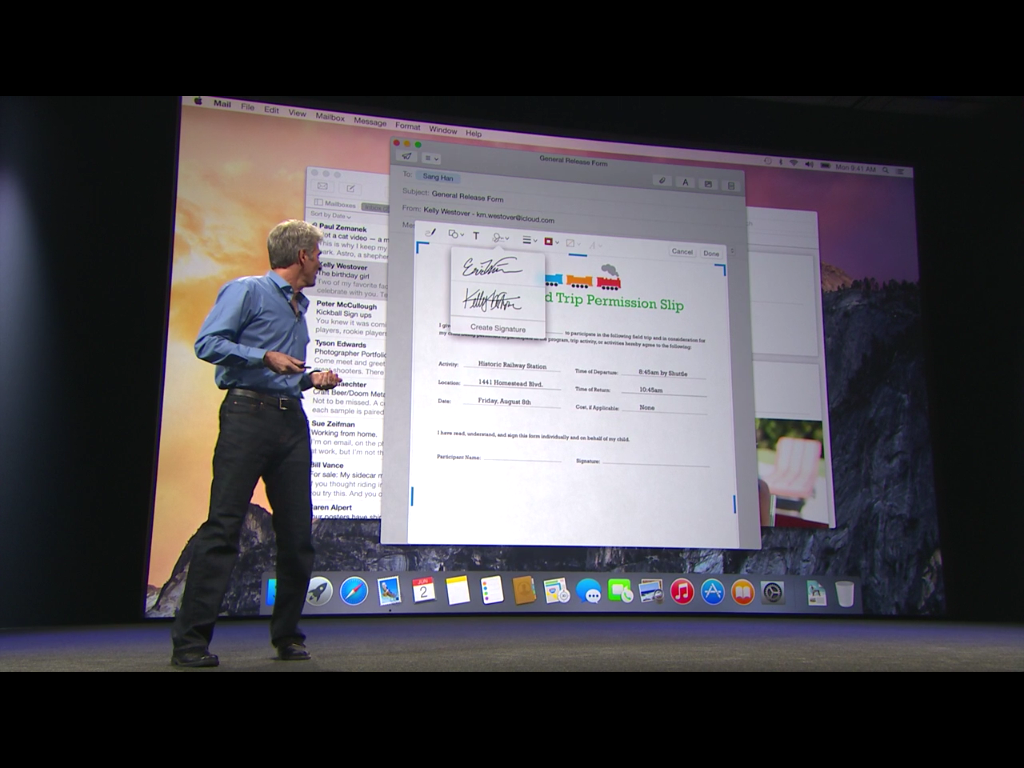Click the compose new message icon in Mail window
The height and width of the screenshot is (768, 1024).
click(x=351, y=189)
